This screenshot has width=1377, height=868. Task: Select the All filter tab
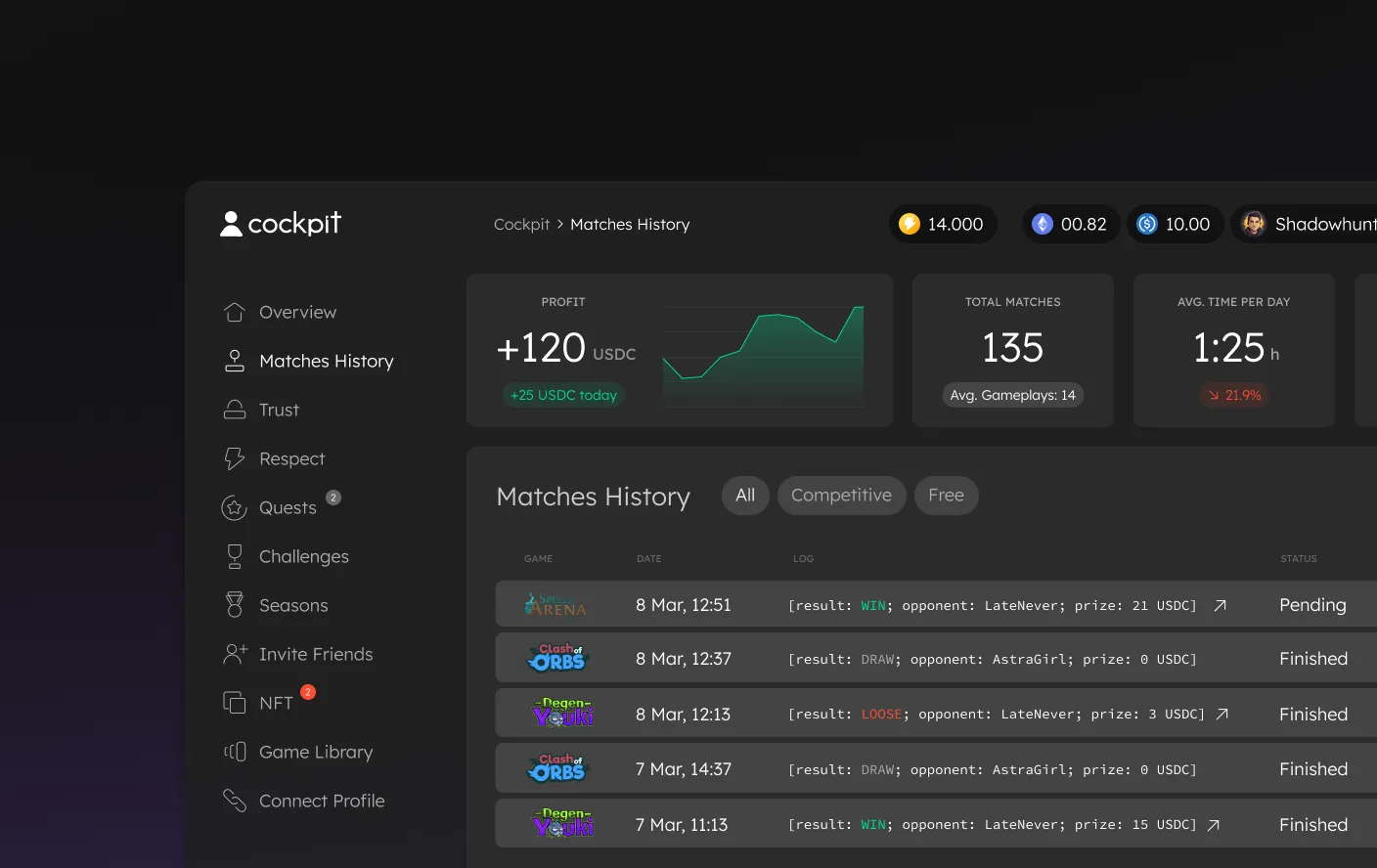745,496
